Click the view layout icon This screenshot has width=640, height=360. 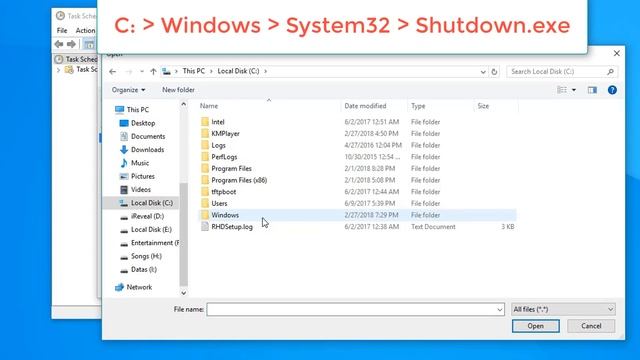coord(562,90)
